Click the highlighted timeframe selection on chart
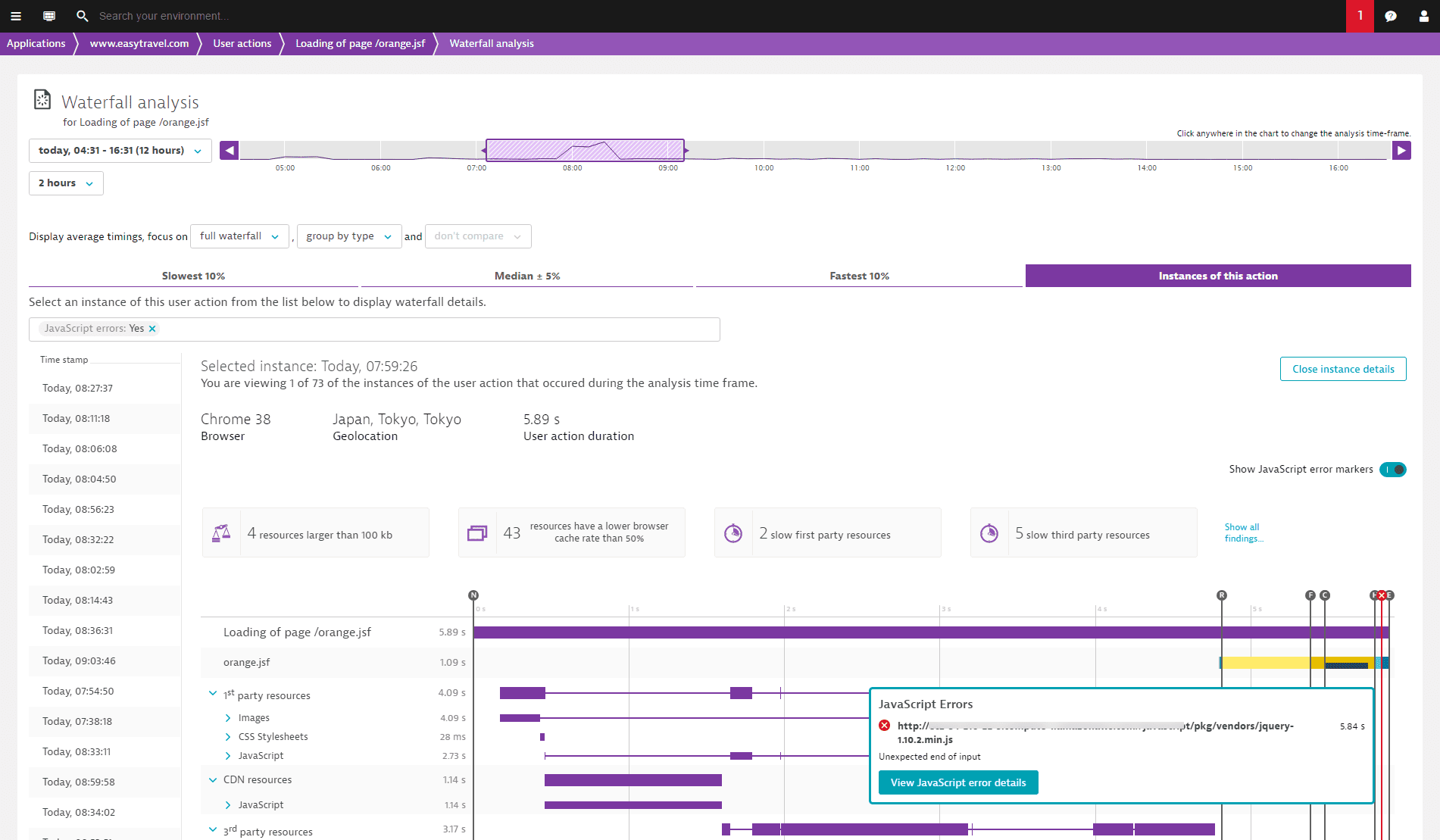1440x840 pixels. pyautogui.click(x=585, y=150)
